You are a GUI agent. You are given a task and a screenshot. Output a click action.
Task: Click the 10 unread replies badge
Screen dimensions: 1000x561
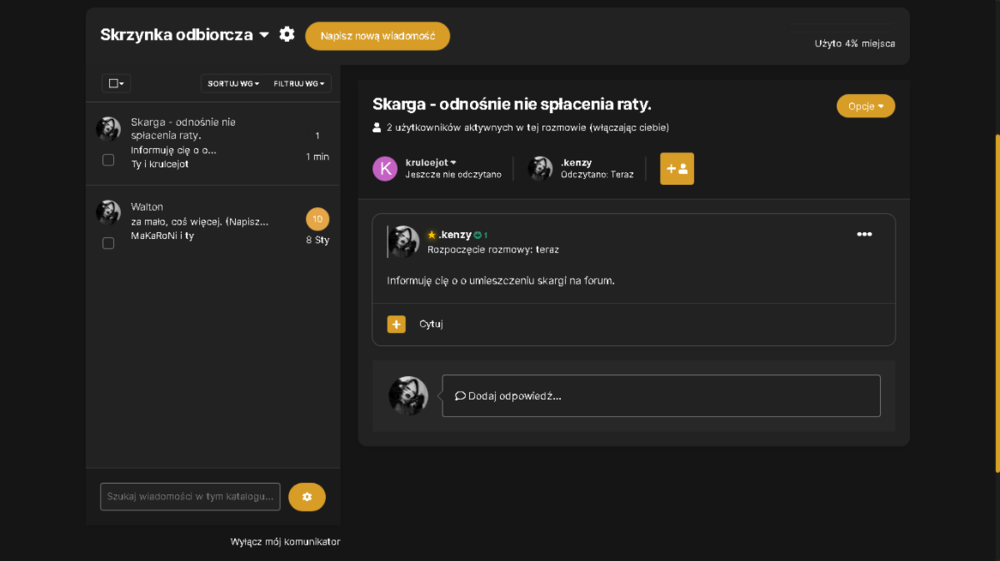point(318,219)
